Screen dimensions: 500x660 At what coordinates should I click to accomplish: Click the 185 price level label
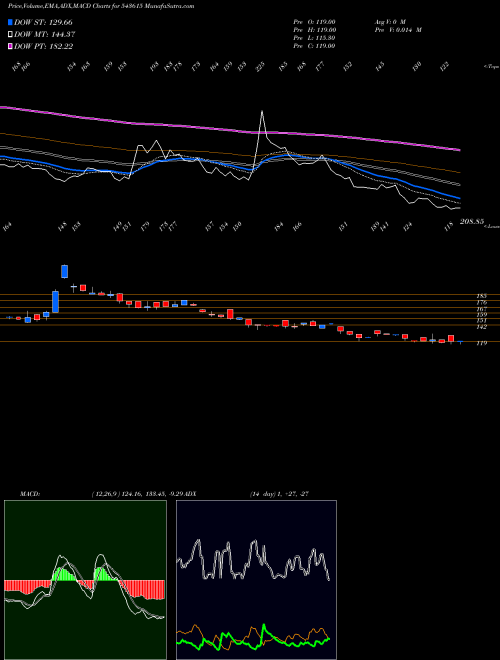click(x=481, y=296)
